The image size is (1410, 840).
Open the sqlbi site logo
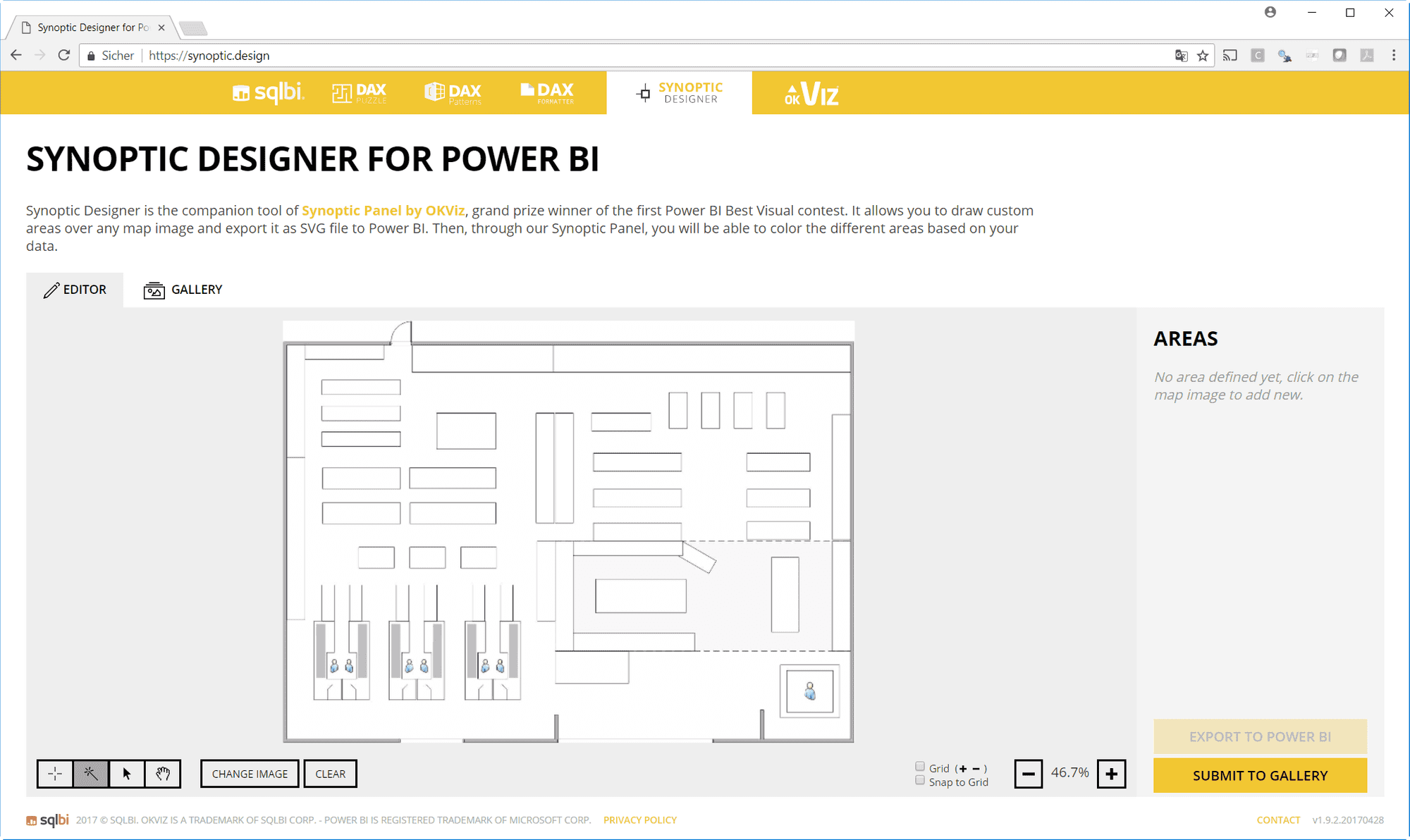point(268,92)
